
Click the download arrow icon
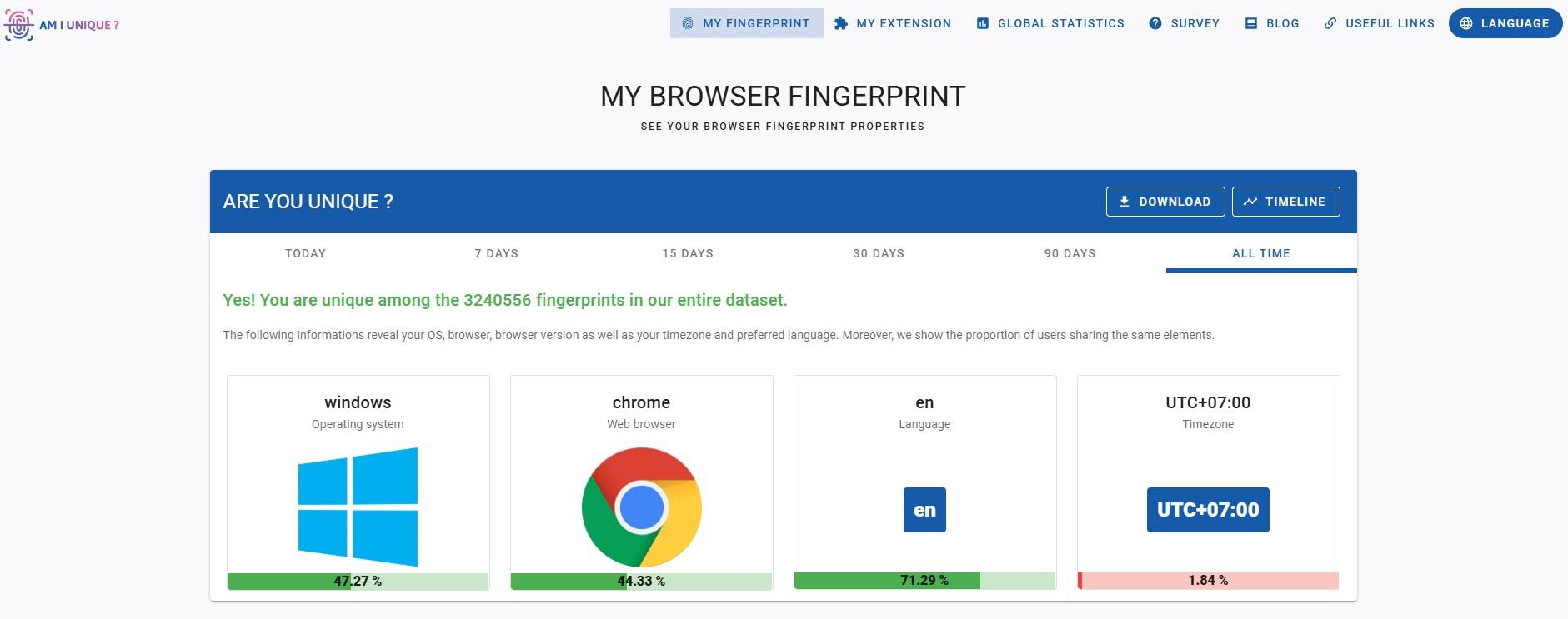tap(1125, 202)
